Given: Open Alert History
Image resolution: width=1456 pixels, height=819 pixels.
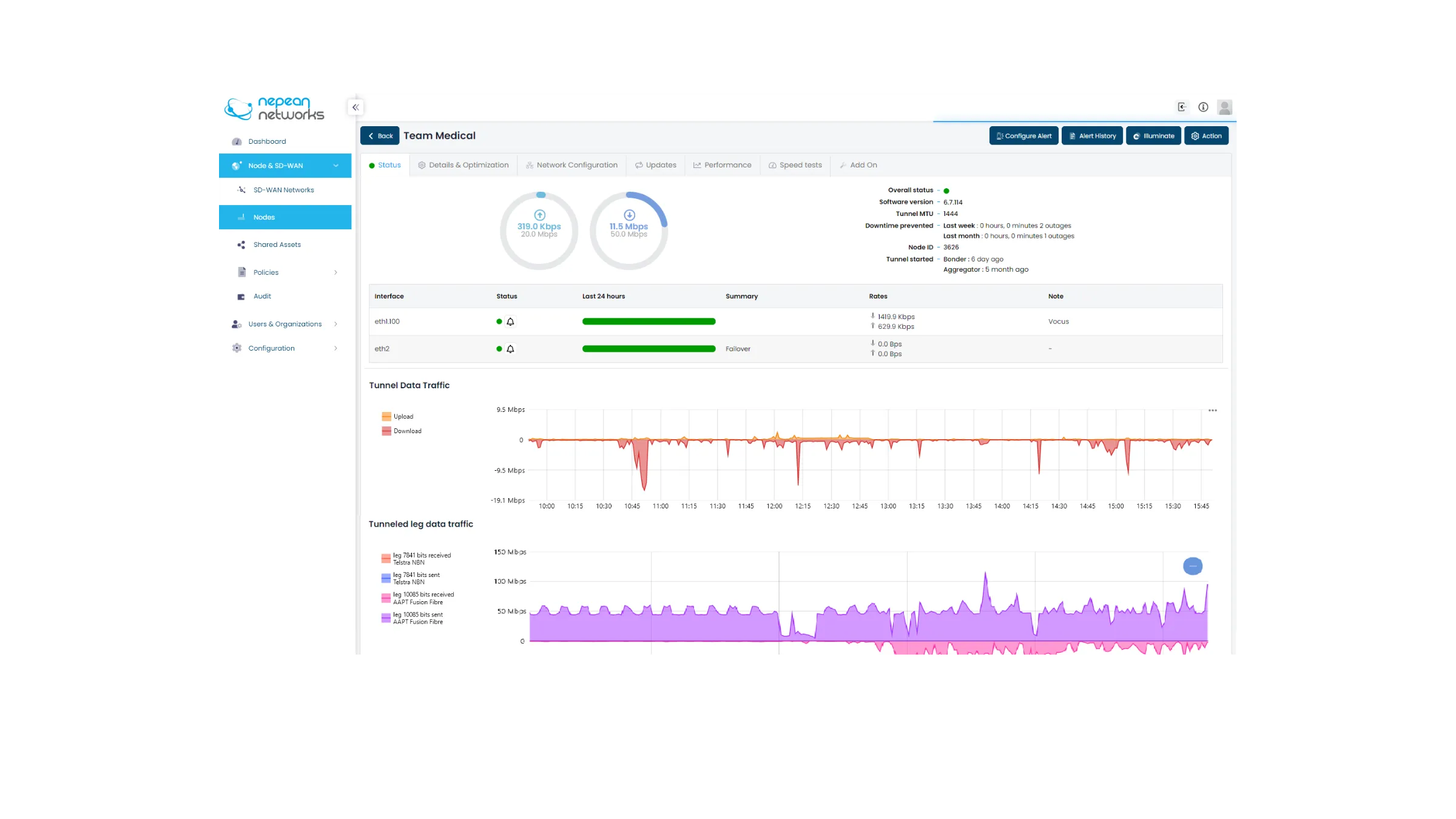Looking at the screenshot, I should 1092,135.
